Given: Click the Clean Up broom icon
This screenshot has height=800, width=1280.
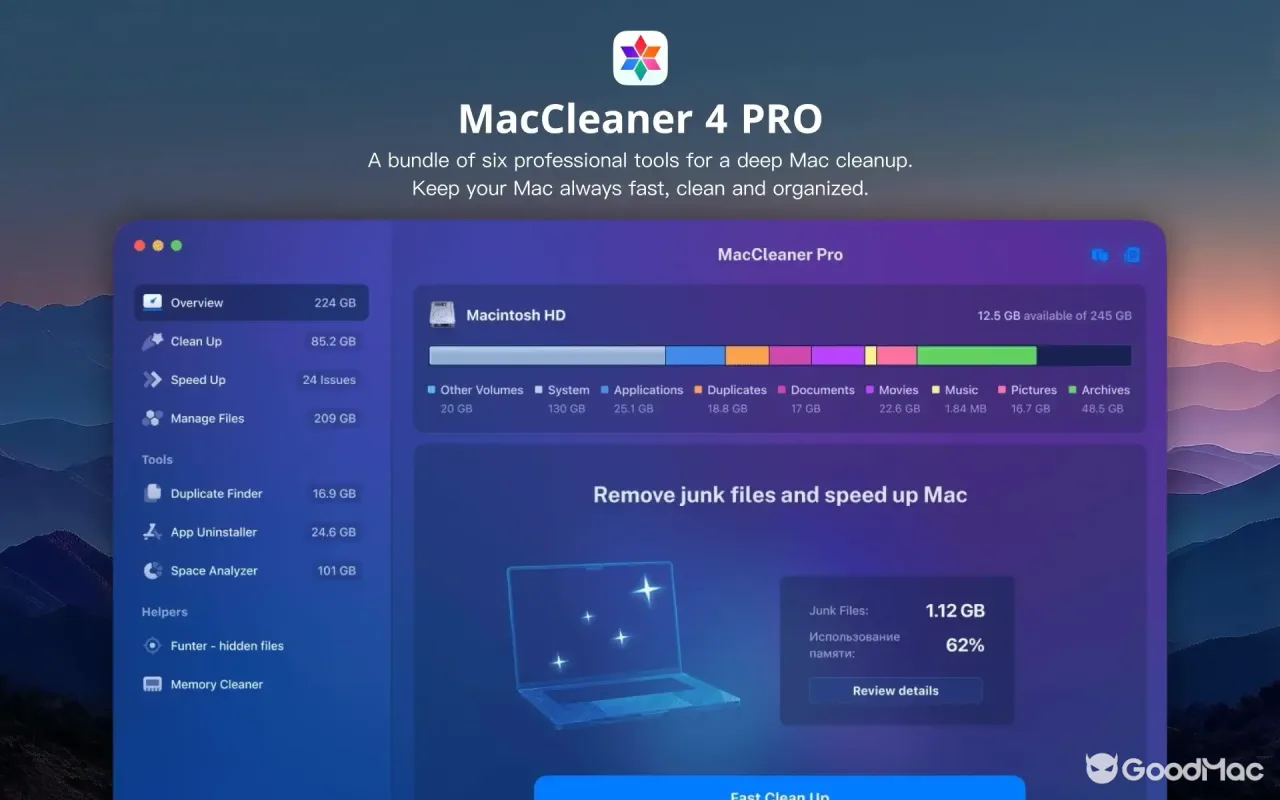Looking at the screenshot, I should 152,341.
